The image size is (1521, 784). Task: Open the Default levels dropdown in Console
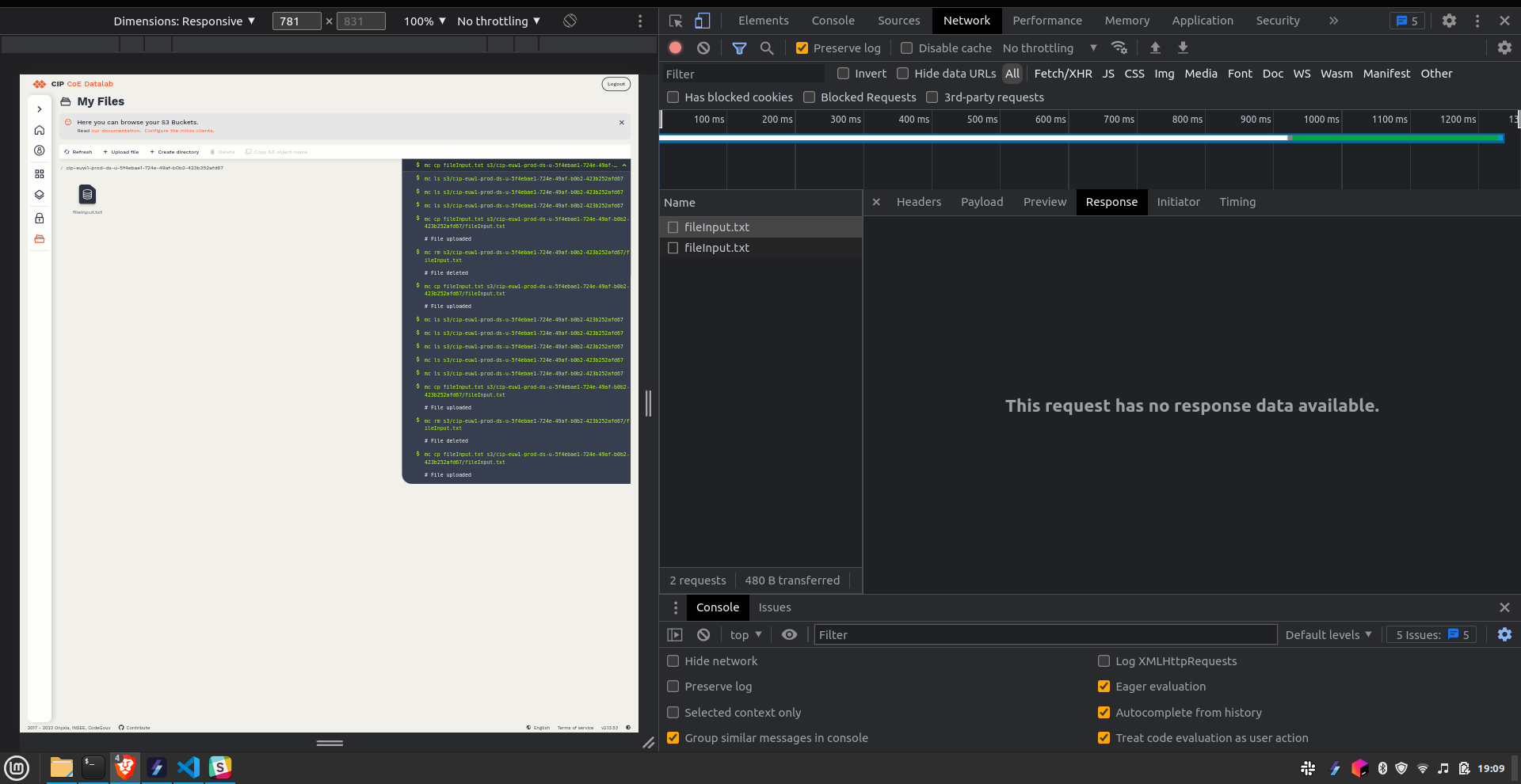(1328, 634)
